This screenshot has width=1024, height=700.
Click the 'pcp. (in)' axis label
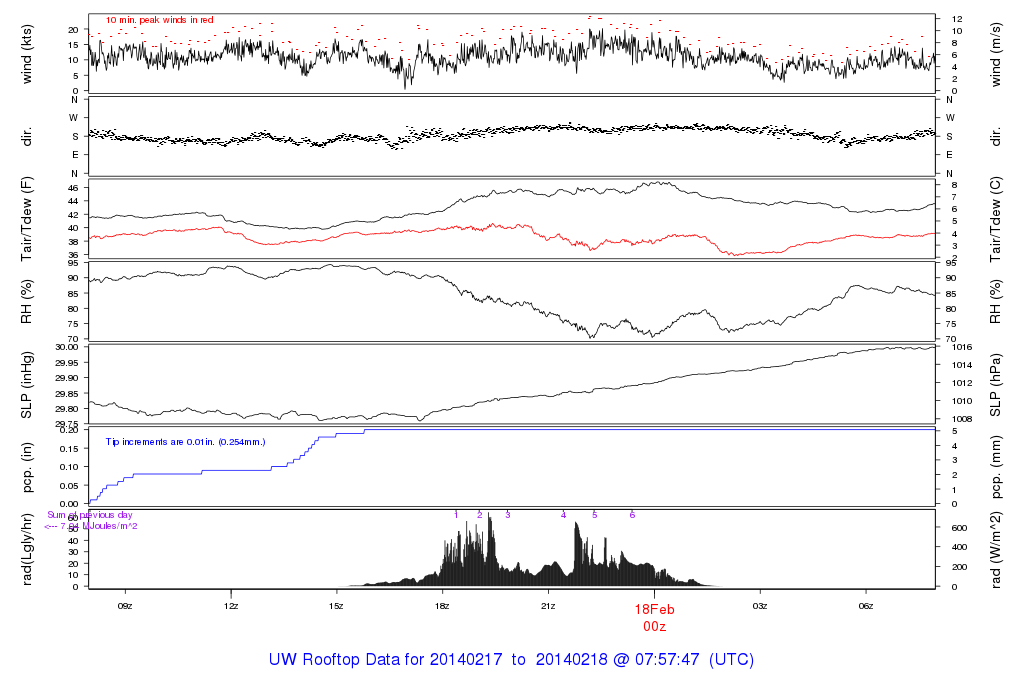point(27,468)
